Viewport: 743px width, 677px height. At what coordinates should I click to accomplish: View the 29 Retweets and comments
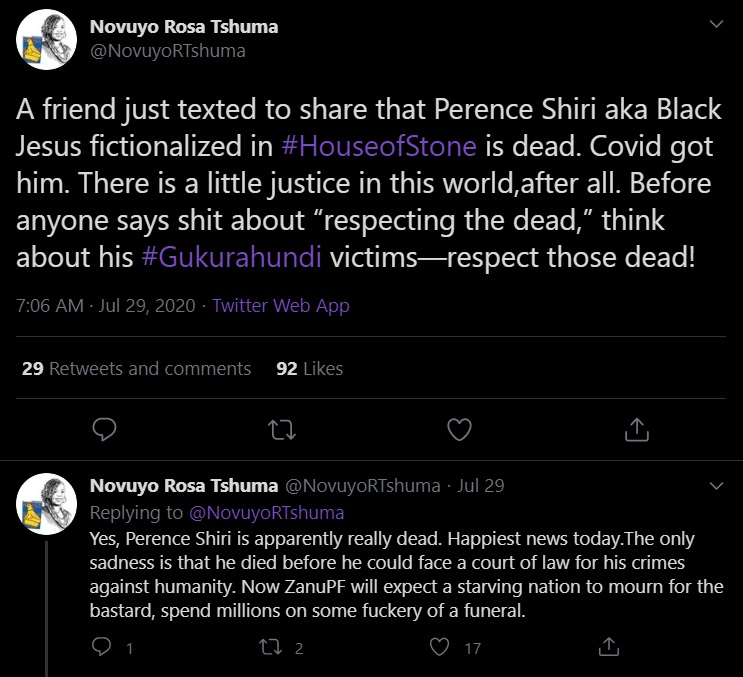[136, 369]
